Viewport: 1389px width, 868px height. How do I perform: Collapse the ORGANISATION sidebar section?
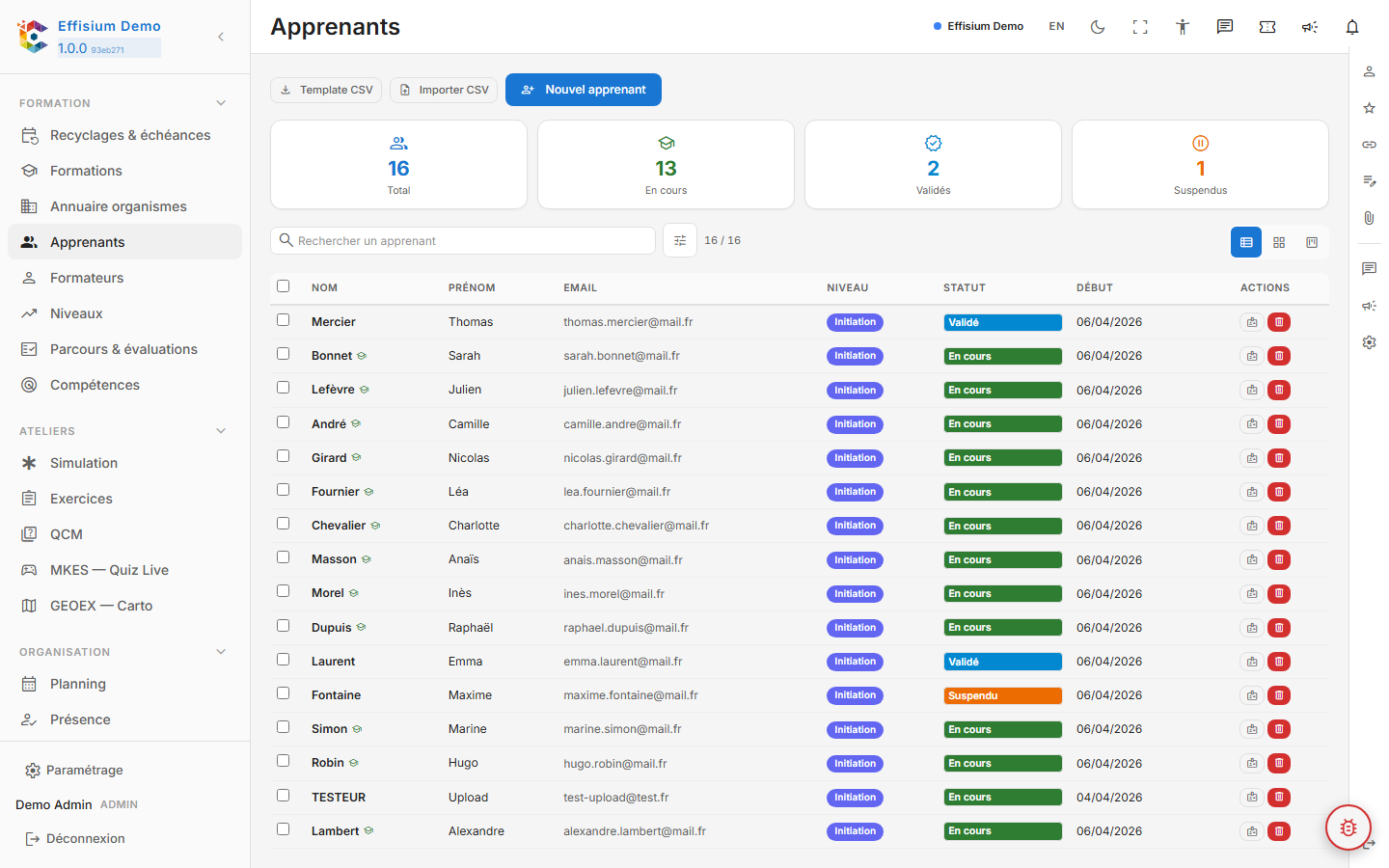pyautogui.click(x=221, y=652)
